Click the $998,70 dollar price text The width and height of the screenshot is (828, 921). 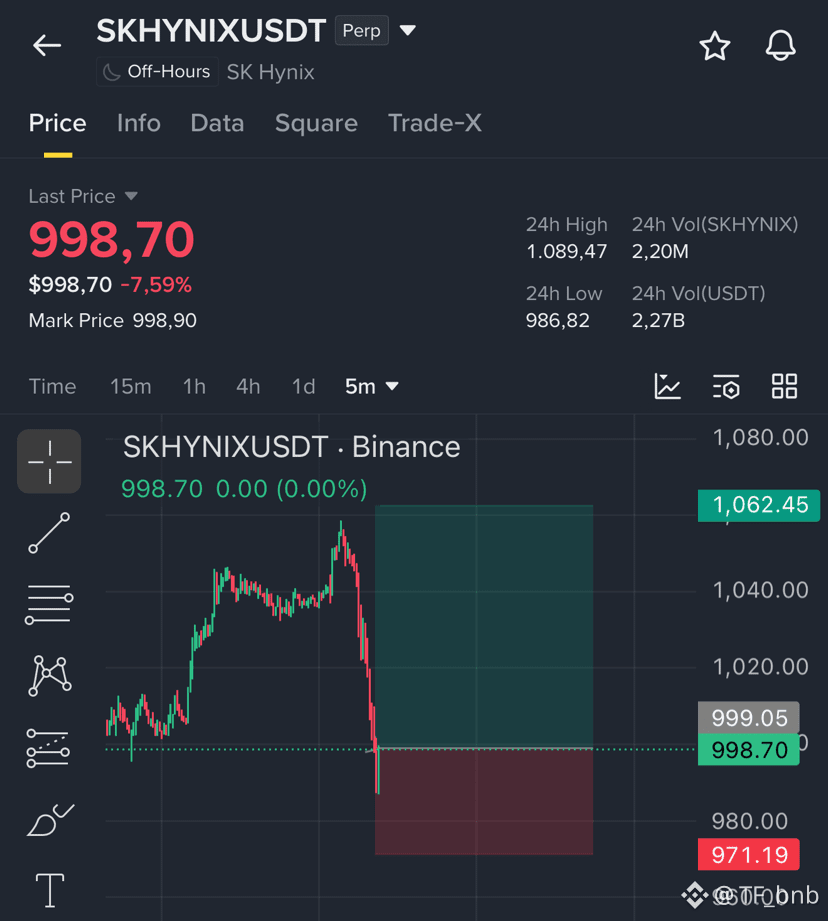click(70, 285)
